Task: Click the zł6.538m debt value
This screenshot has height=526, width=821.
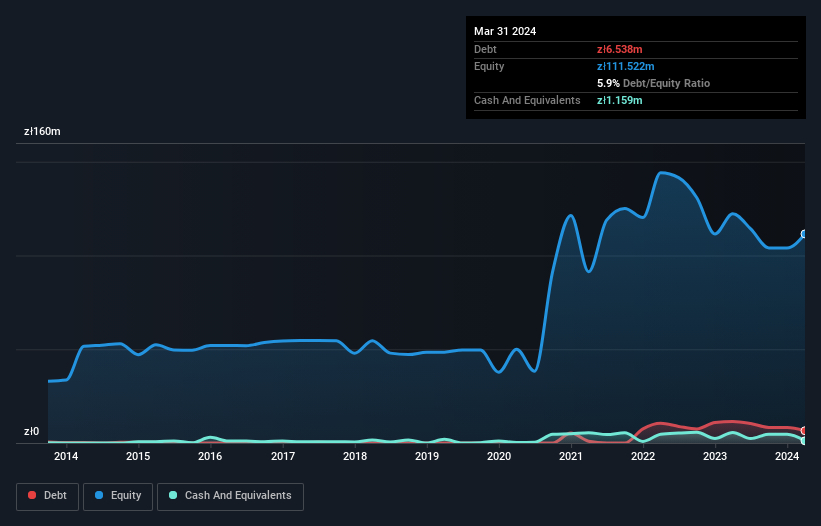Action: click(619, 49)
